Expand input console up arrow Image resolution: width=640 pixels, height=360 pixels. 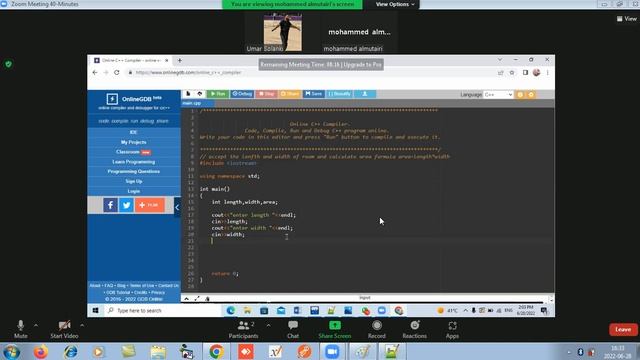[187, 299]
